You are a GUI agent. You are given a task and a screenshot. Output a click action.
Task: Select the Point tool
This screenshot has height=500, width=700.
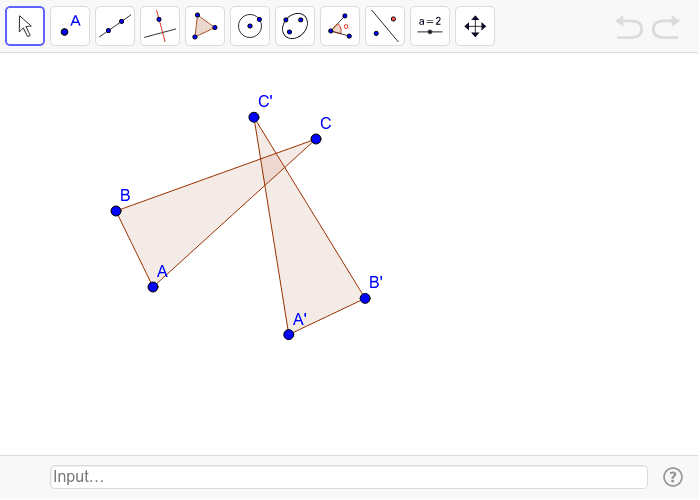(x=70, y=26)
